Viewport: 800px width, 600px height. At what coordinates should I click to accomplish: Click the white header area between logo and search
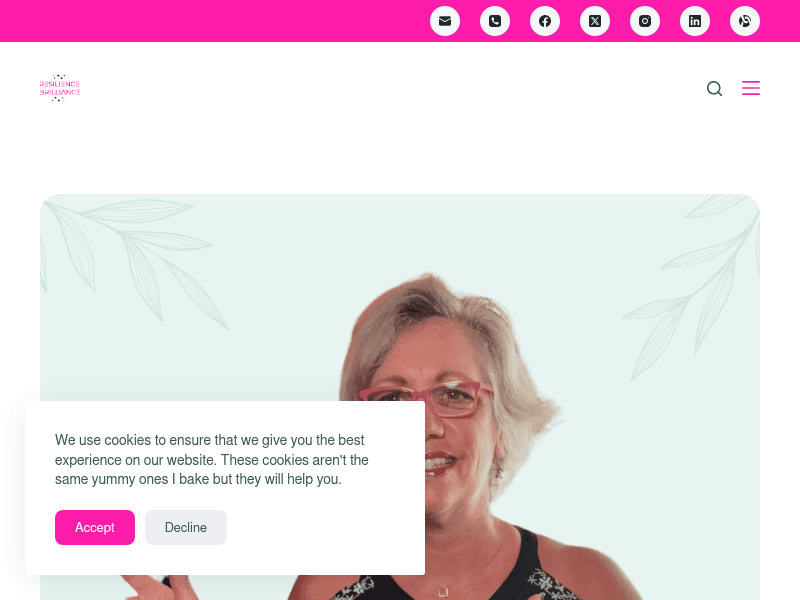[x=393, y=88]
